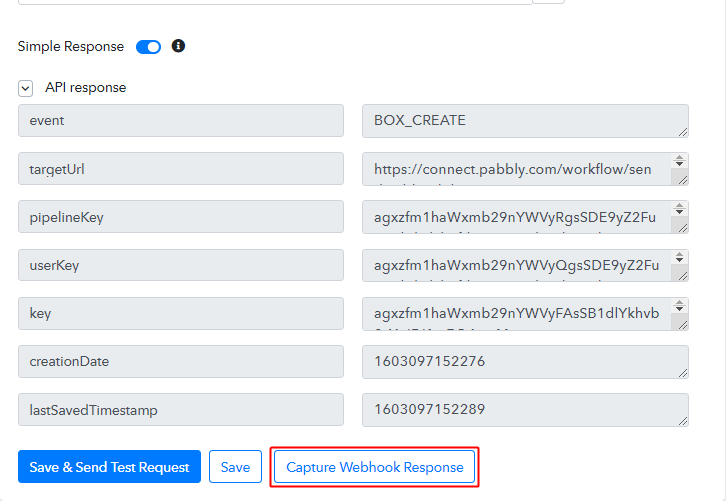Collapse the API response section
The height and width of the screenshot is (501, 726).
(25, 88)
